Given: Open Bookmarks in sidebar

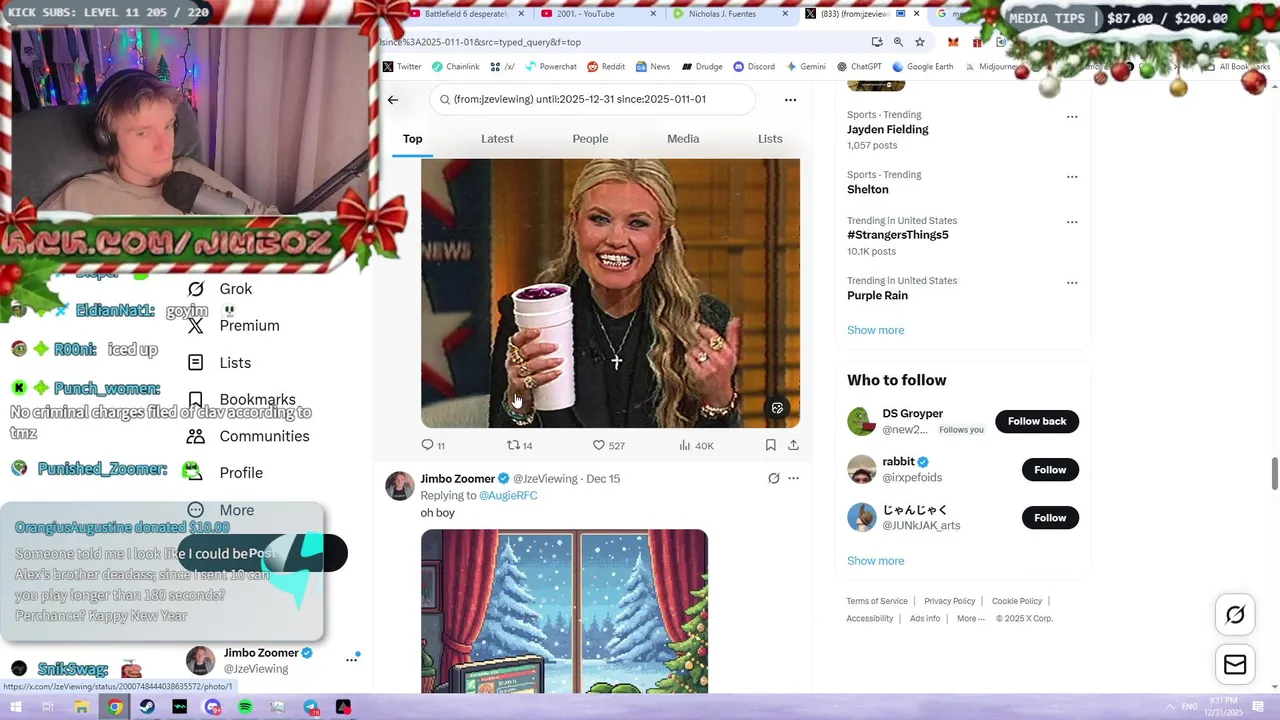Looking at the screenshot, I should [241, 399].
